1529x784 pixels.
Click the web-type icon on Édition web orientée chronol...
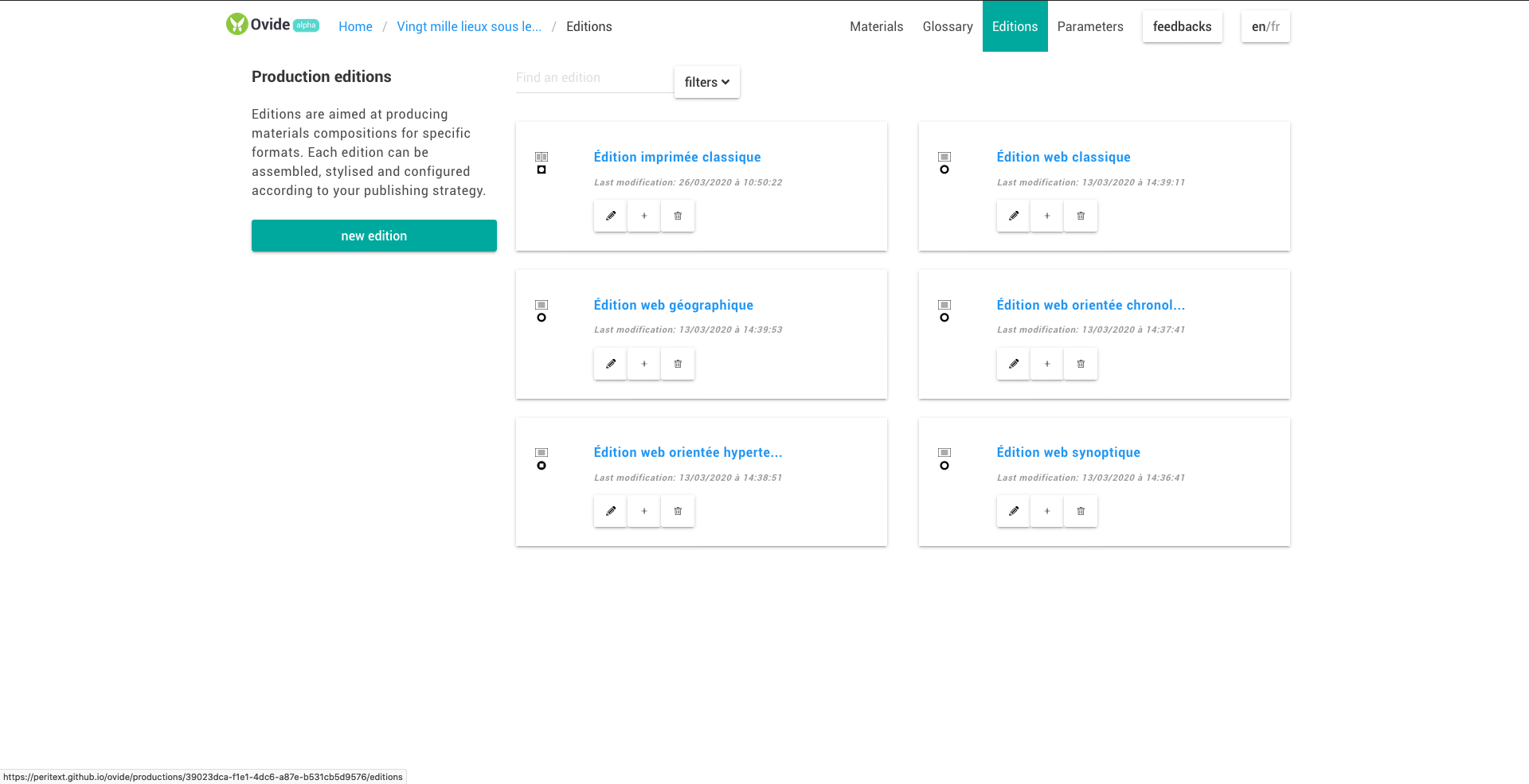tap(944, 305)
